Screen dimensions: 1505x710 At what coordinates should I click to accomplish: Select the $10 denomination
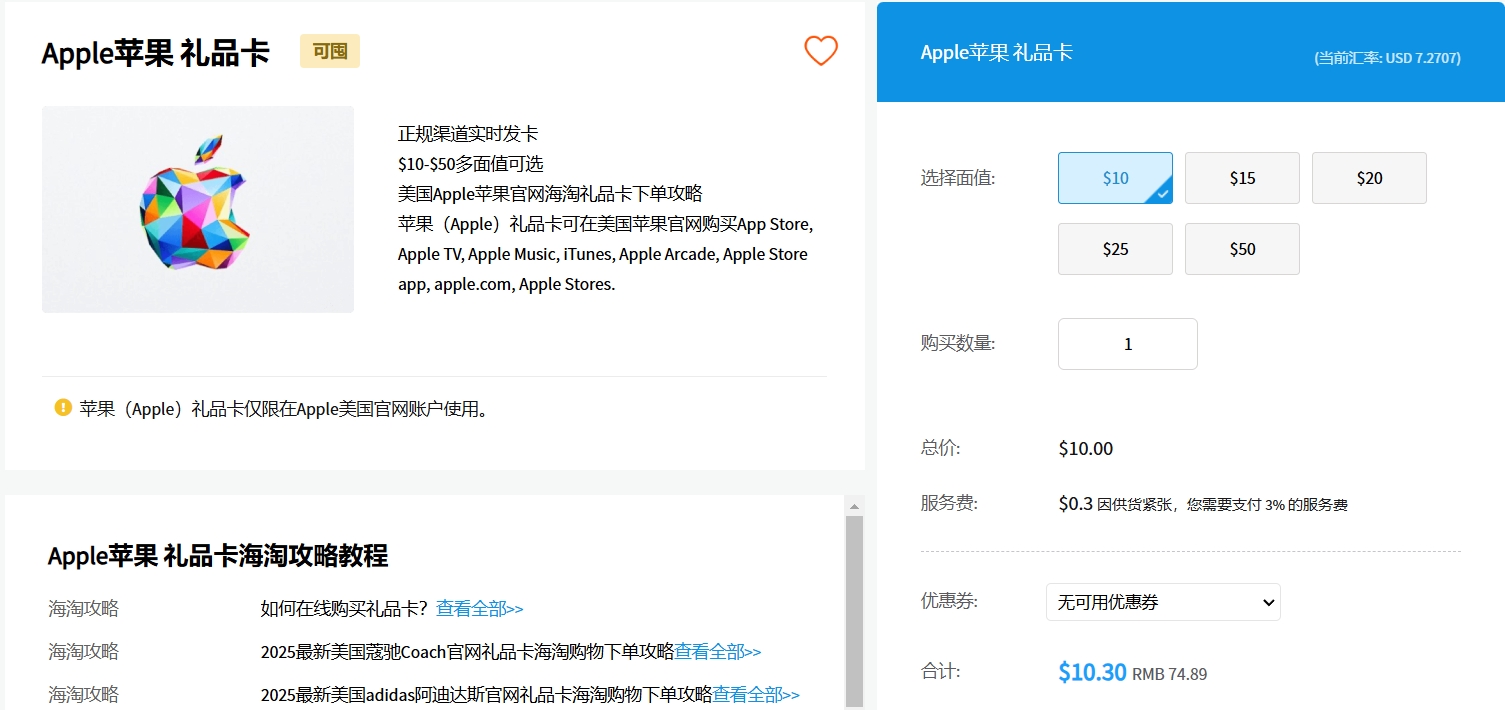click(x=1115, y=178)
